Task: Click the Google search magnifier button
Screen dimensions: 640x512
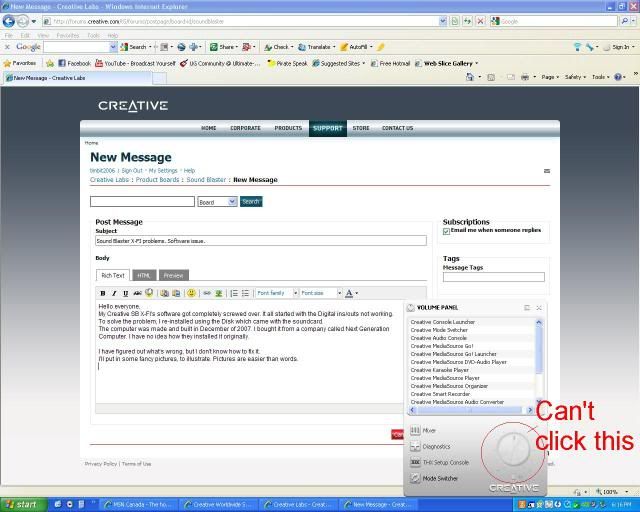Action: tap(624, 21)
